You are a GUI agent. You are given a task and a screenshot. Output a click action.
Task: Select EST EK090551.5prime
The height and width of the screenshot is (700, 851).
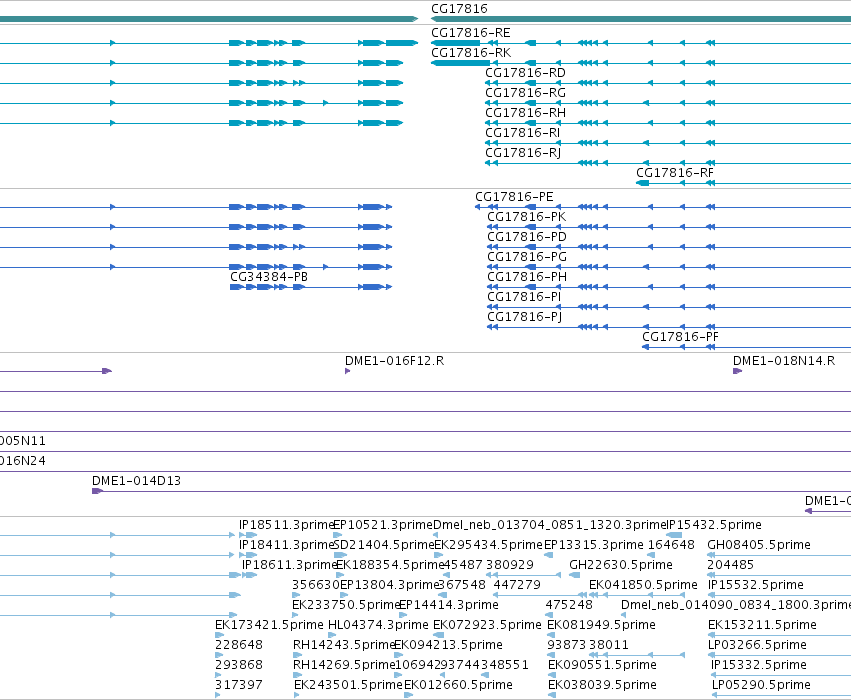point(602,665)
